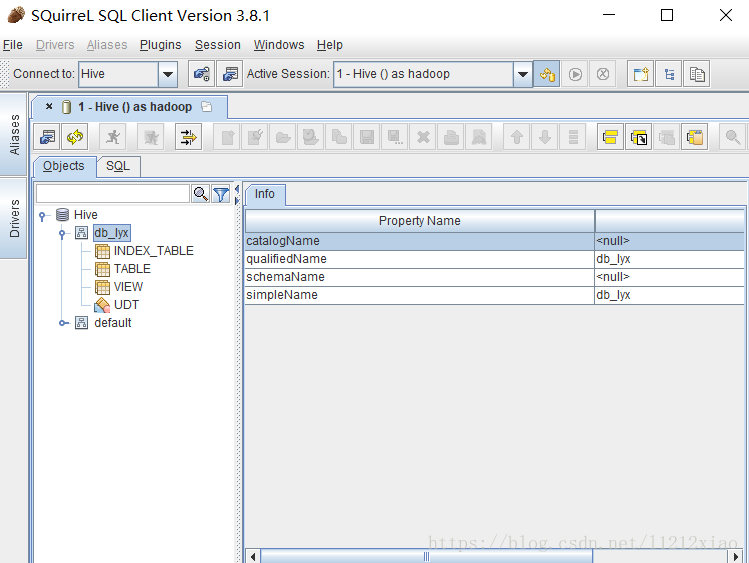The height and width of the screenshot is (563, 749).
Task: Open the Session menu
Action: click(218, 45)
